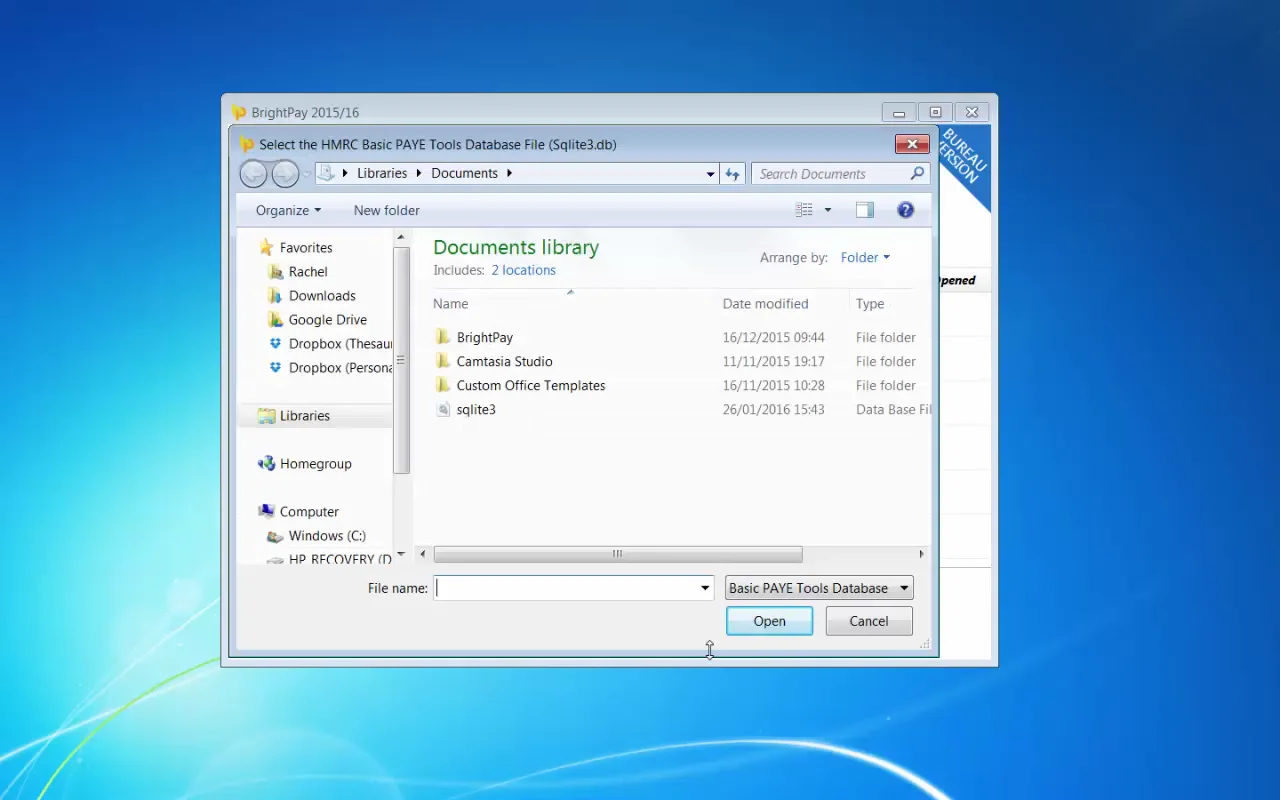Click the Back navigation arrow
The height and width of the screenshot is (800, 1280).
click(x=253, y=174)
